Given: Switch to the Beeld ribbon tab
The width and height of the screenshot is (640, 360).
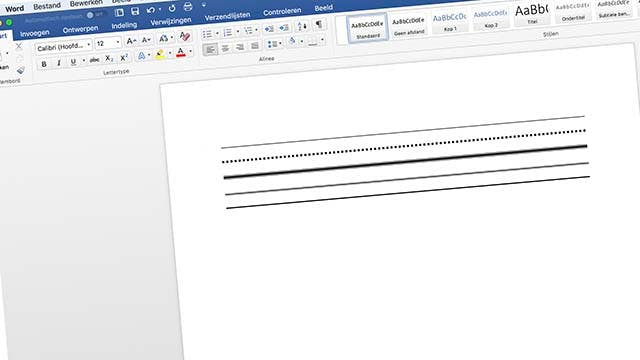Looking at the screenshot, I should tap(323, 8).
